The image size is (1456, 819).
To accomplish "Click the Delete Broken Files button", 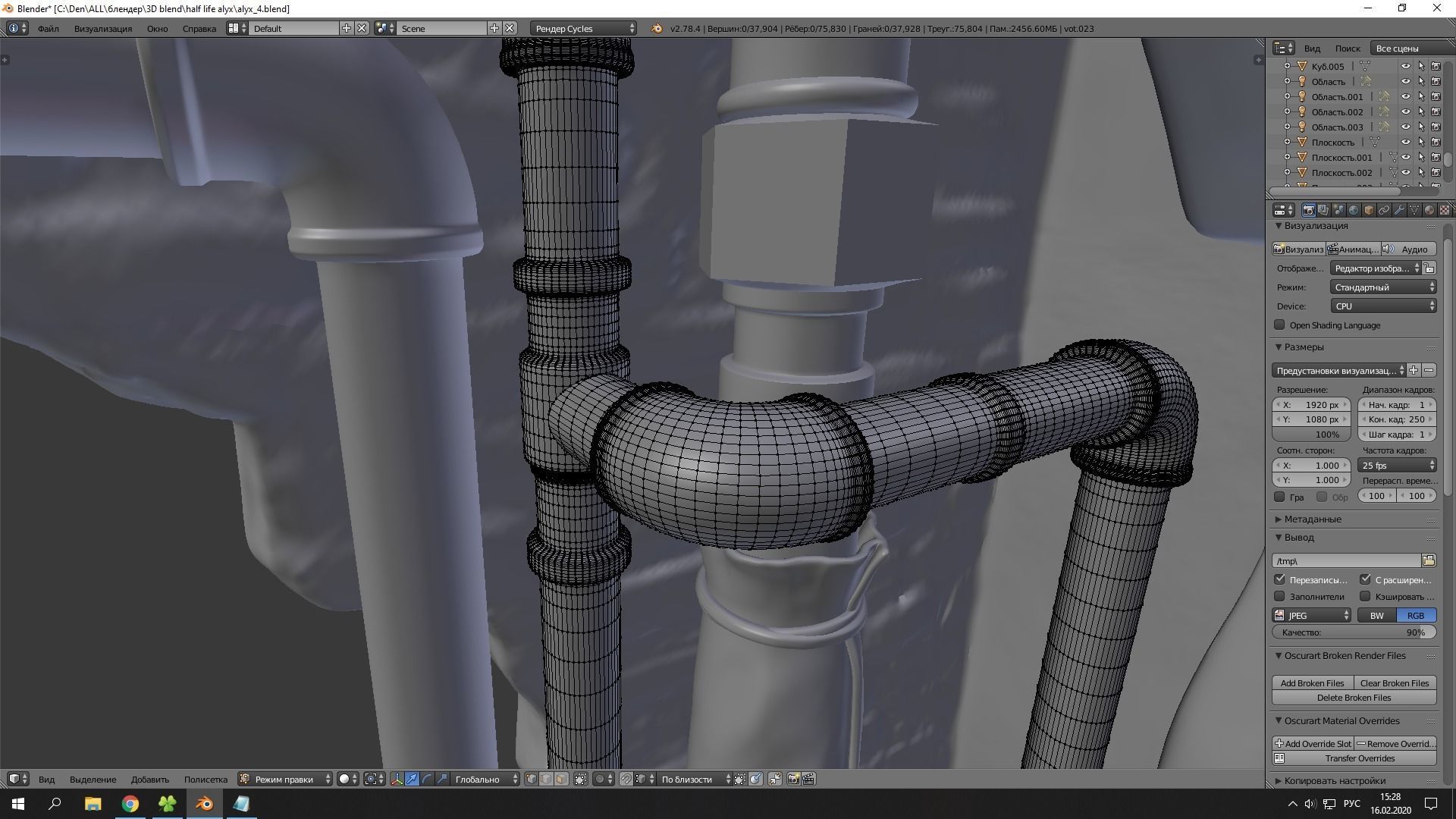I will (1354, 697).
